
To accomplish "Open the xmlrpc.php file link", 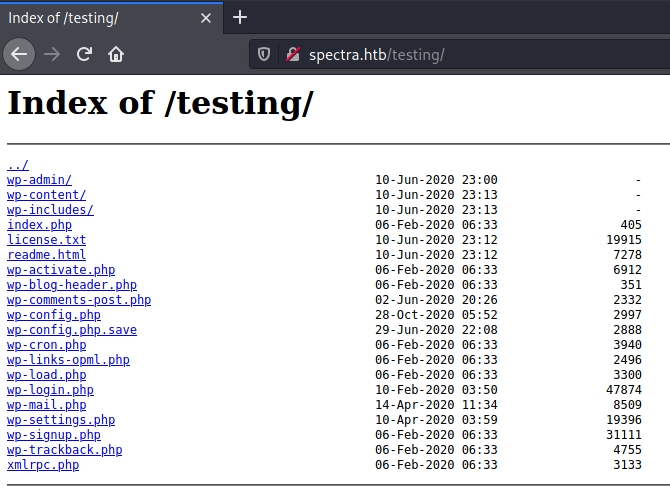I will [43, 465].
